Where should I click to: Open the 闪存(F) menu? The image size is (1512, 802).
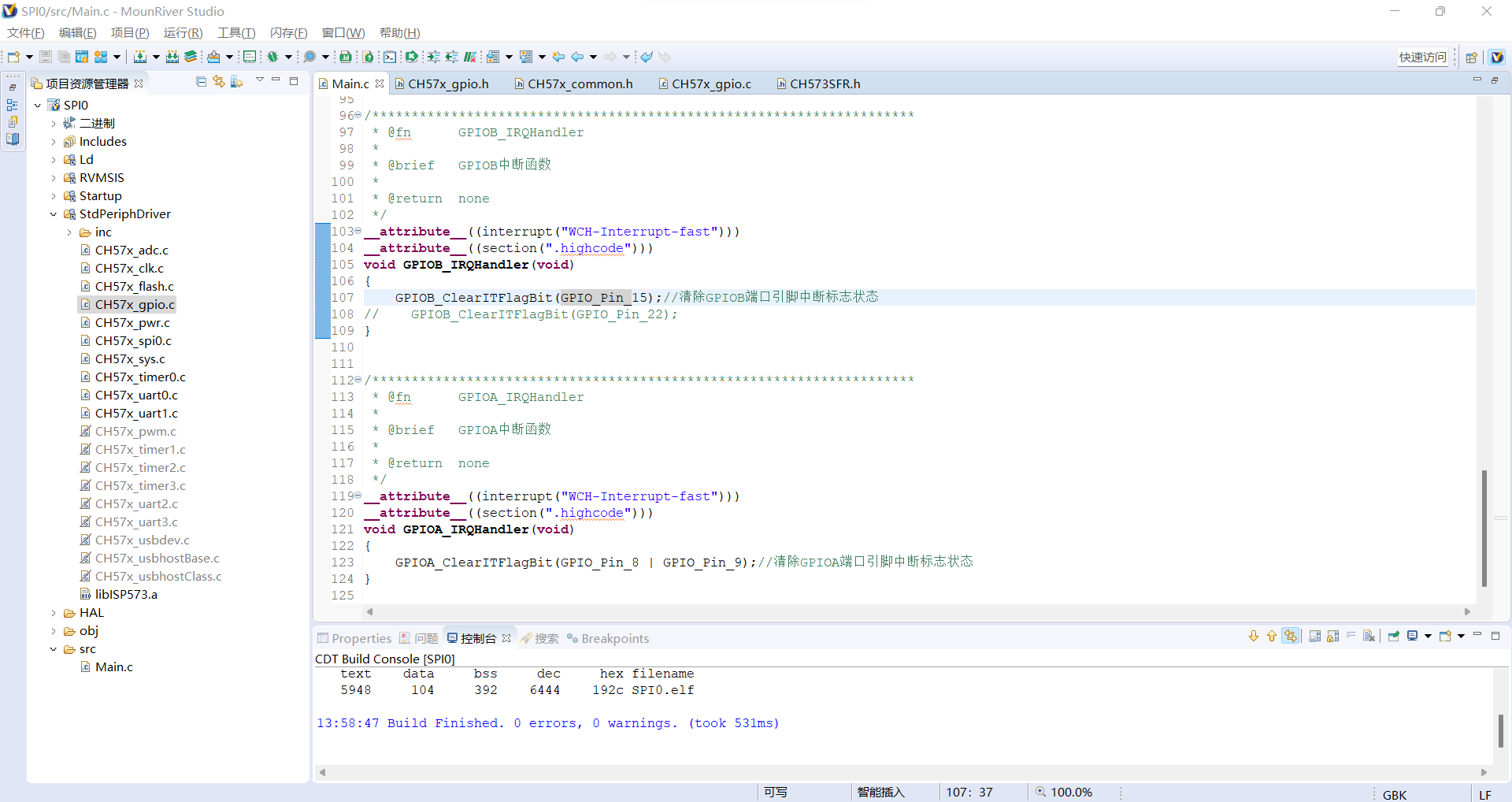(x=288, y=33)
